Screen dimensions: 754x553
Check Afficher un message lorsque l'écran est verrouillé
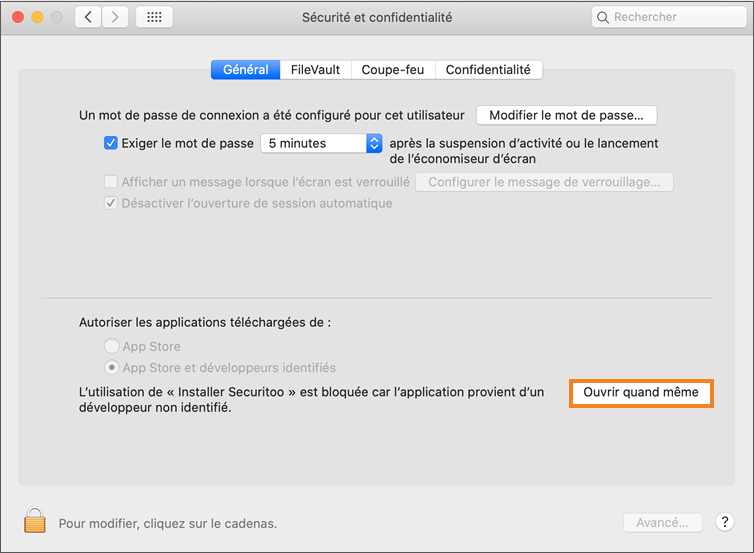click(x=111, y=182)
